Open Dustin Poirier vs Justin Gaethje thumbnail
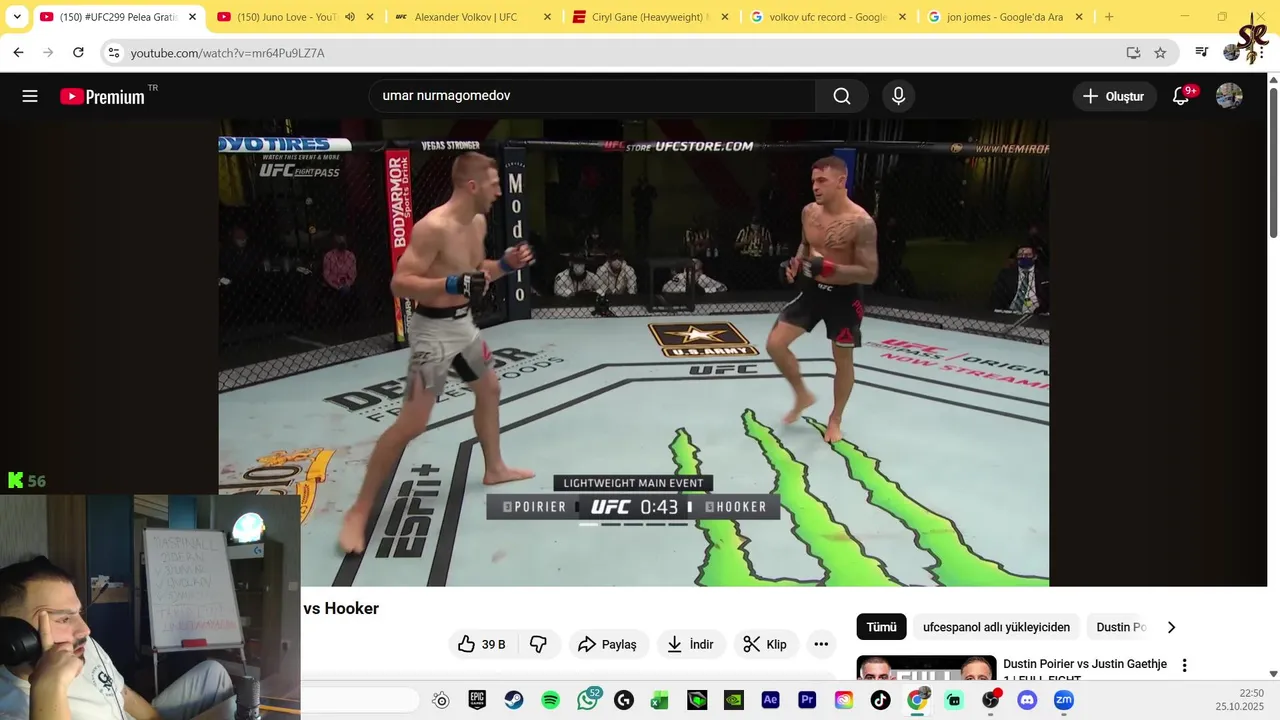Screen dimensions: 1280x720 pos(926,667)
